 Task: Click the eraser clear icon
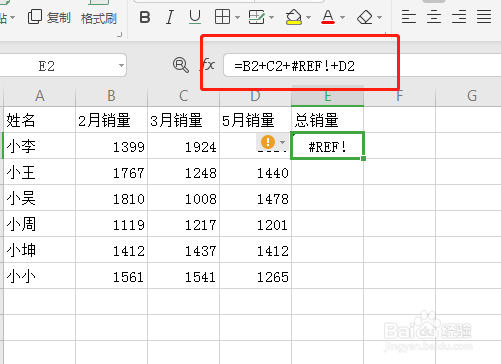tap(365, 17)
